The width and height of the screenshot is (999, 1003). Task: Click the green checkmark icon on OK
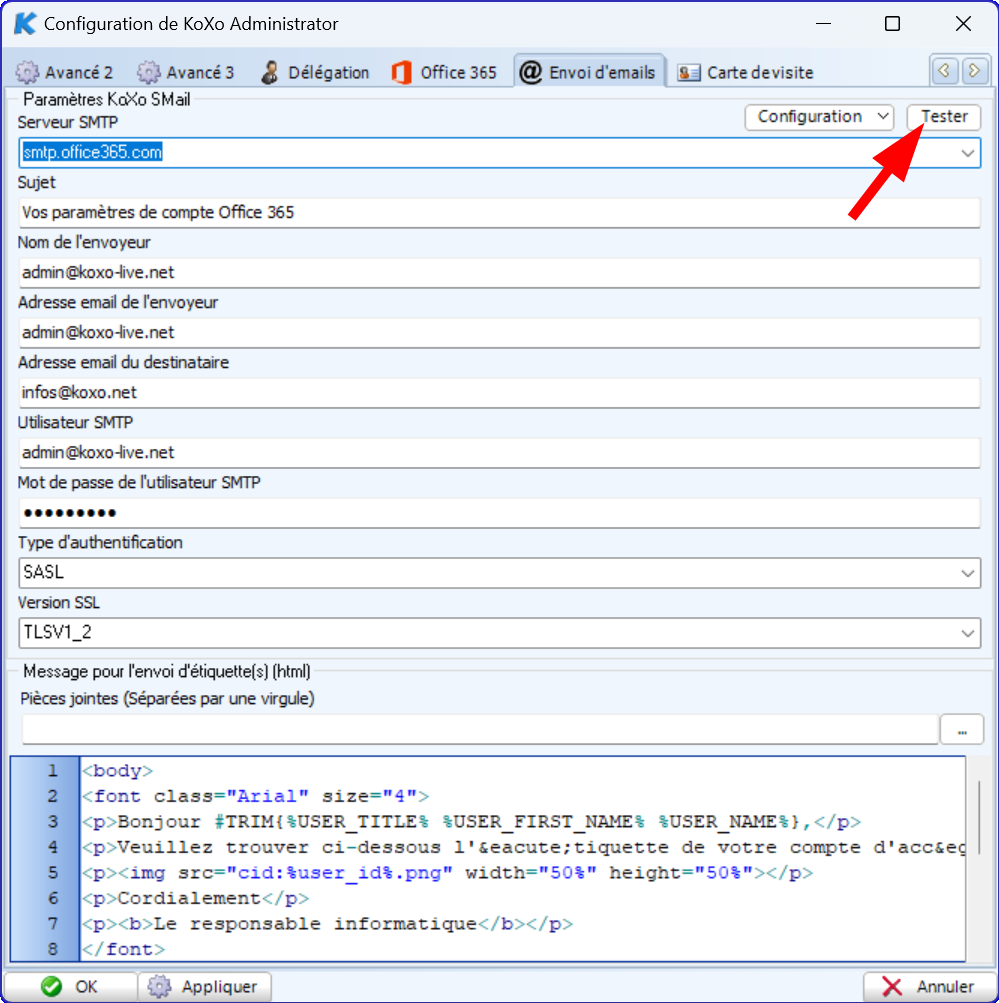pos(51,986)
